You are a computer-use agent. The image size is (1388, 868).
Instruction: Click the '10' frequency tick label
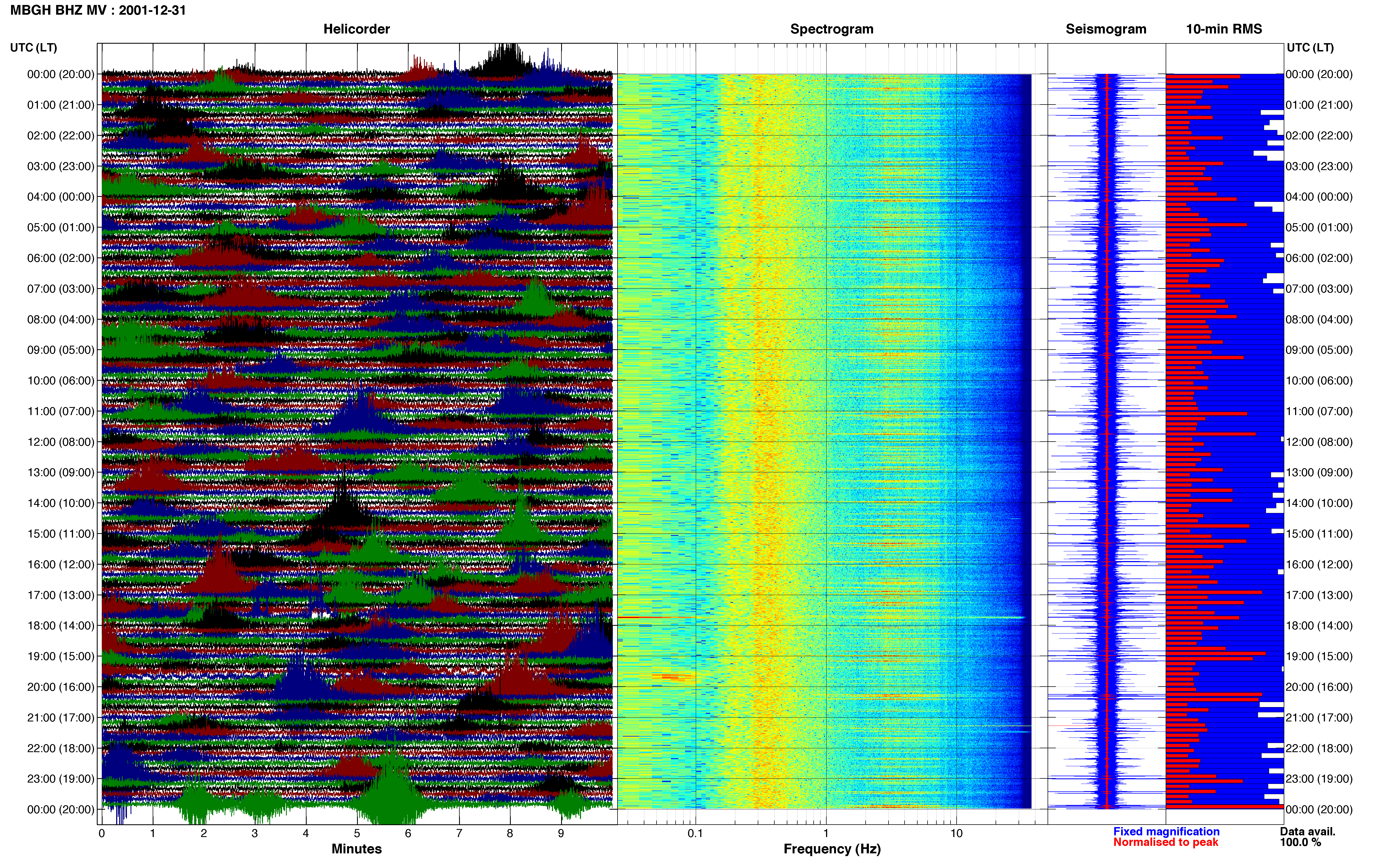(x=956, y=833)
